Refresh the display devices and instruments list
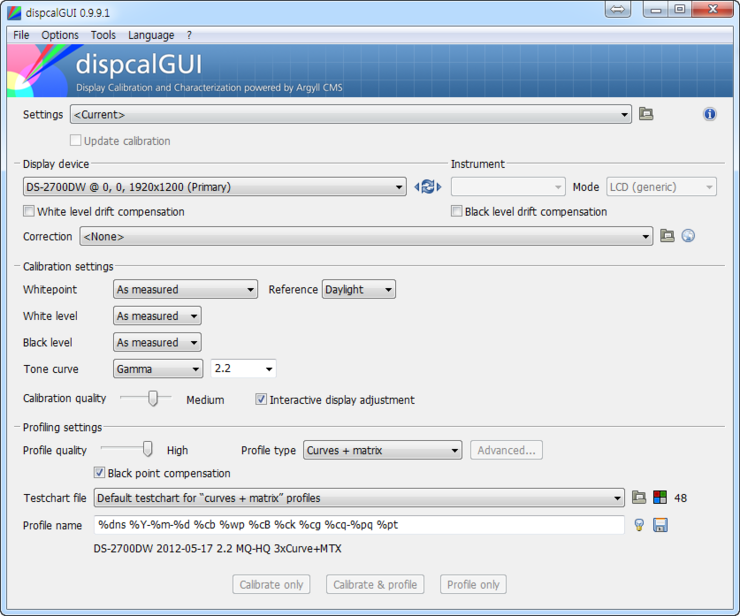Image resolution: width=740 pixels, height=616 pixels. (x=428, y=187)
